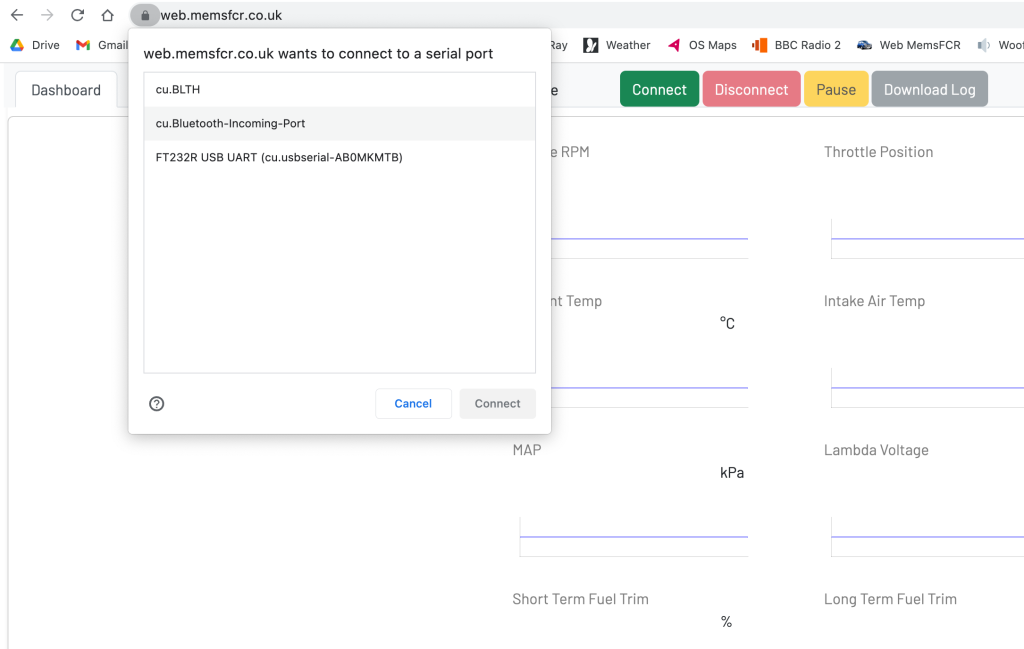Click the green Connect button

pyautogui.click(x=659, y=89)
